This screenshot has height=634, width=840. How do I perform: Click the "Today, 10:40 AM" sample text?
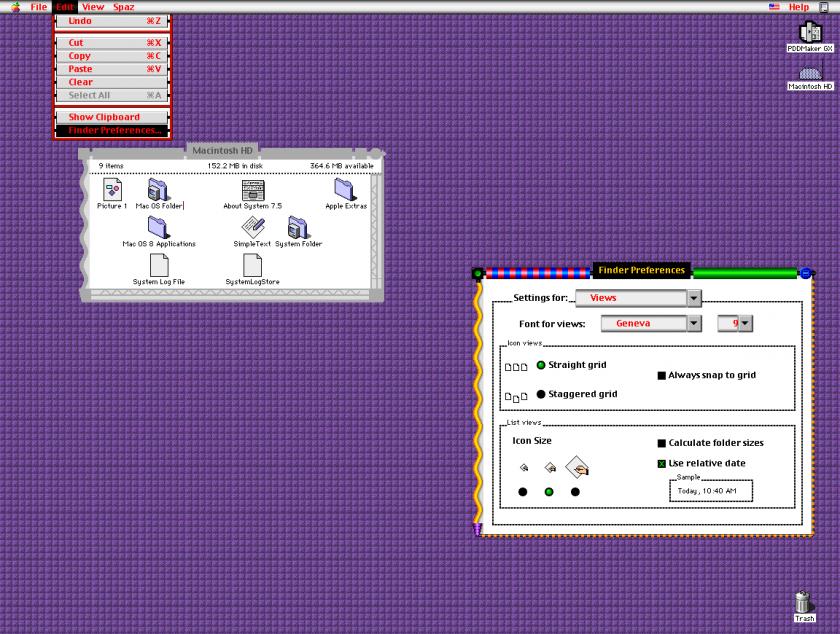[x=707, y=491]
